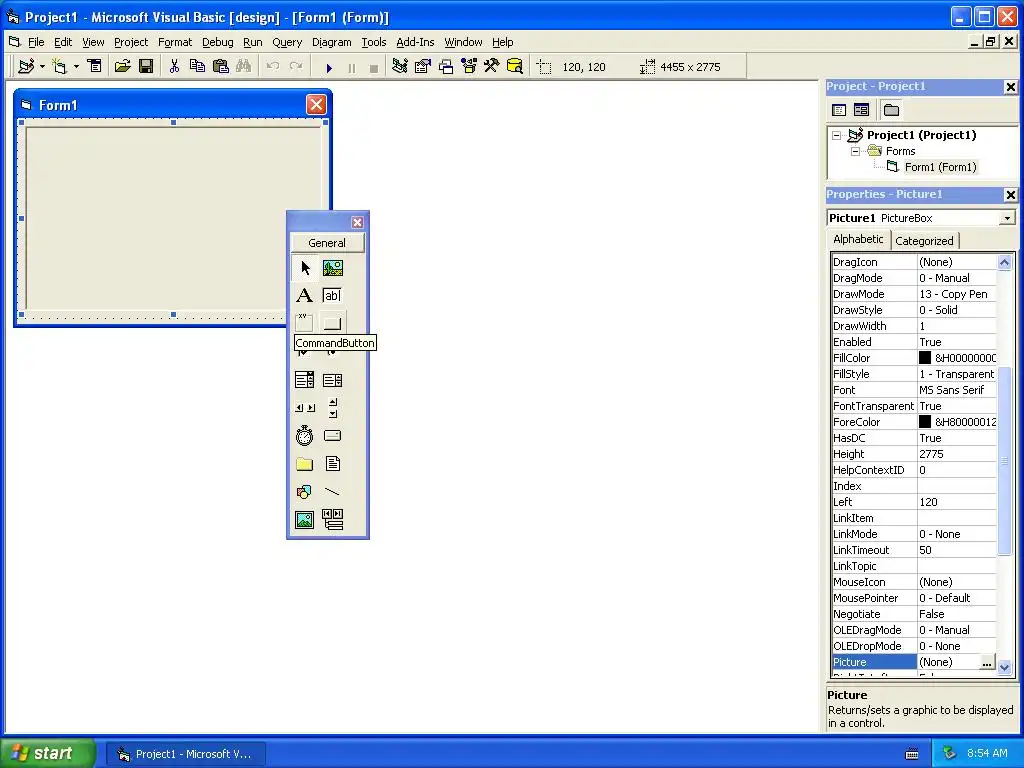
Task: Collapse the Project1 (Project1) tree node
Action: click(837, 136)
